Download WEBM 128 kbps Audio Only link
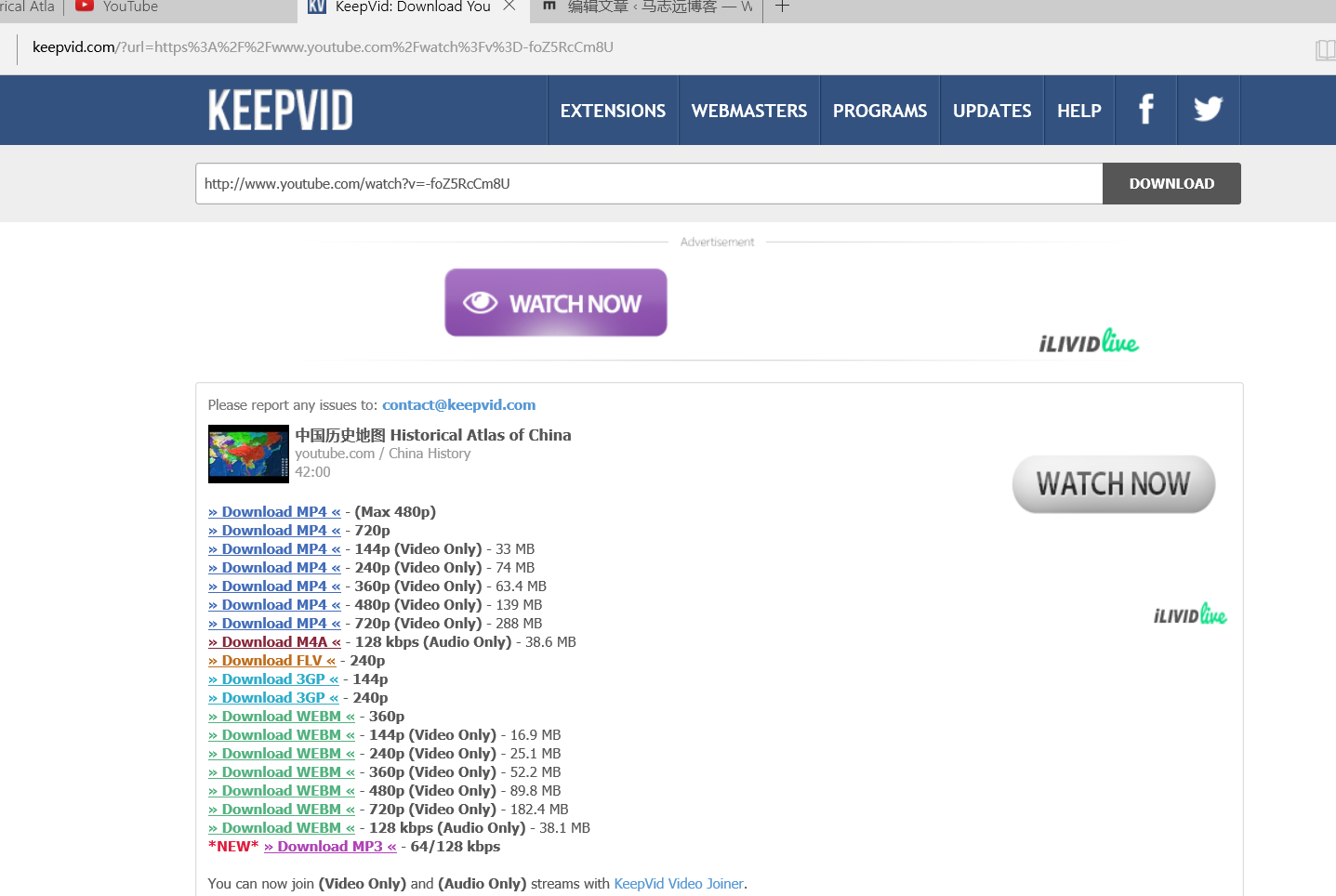The width and height of the screenshot is (1336, 896). 282,828
